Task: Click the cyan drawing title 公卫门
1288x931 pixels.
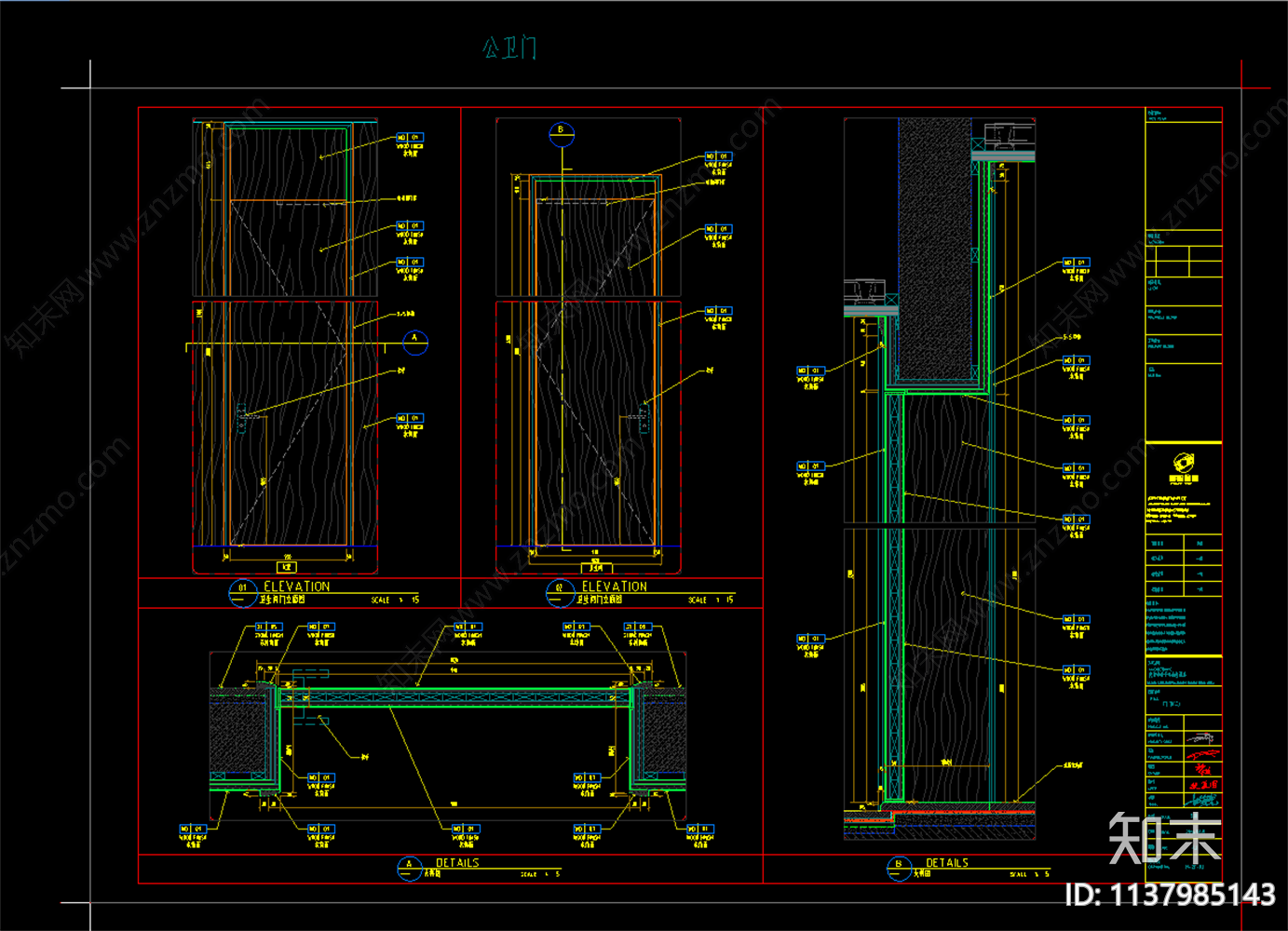Action: coord(509,47)
